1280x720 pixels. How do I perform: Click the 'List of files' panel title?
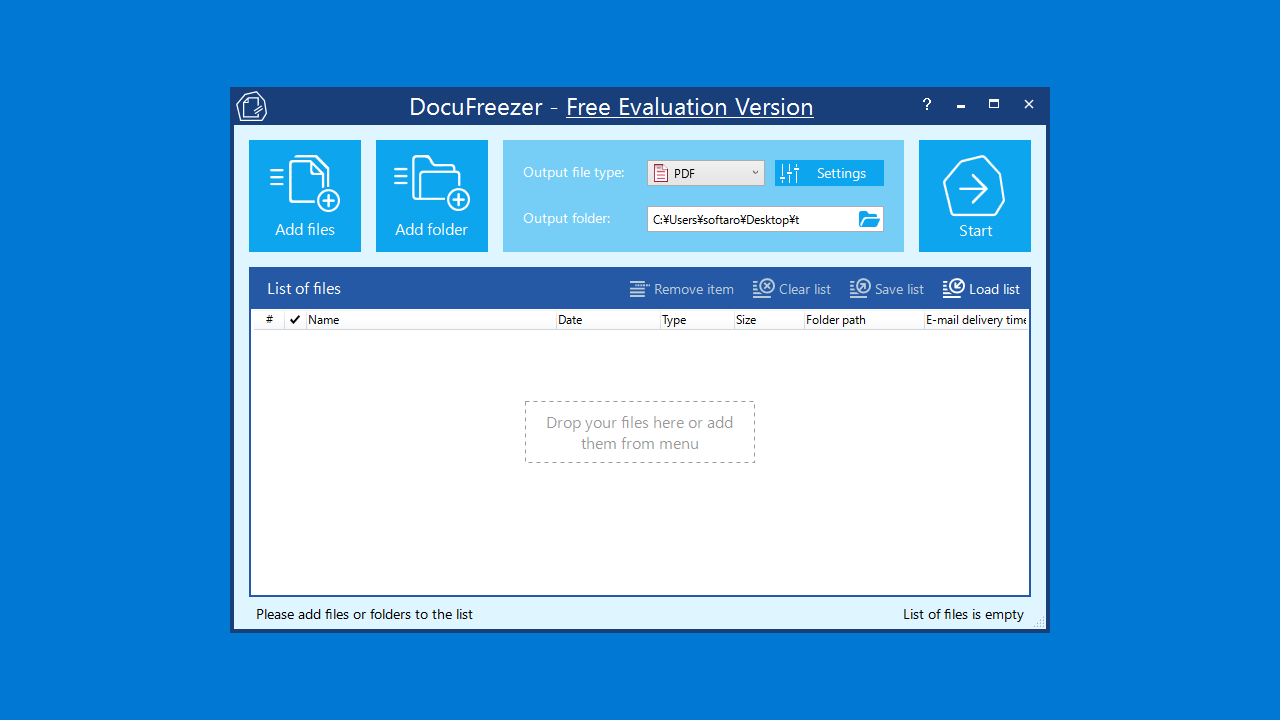click(304, 289)
